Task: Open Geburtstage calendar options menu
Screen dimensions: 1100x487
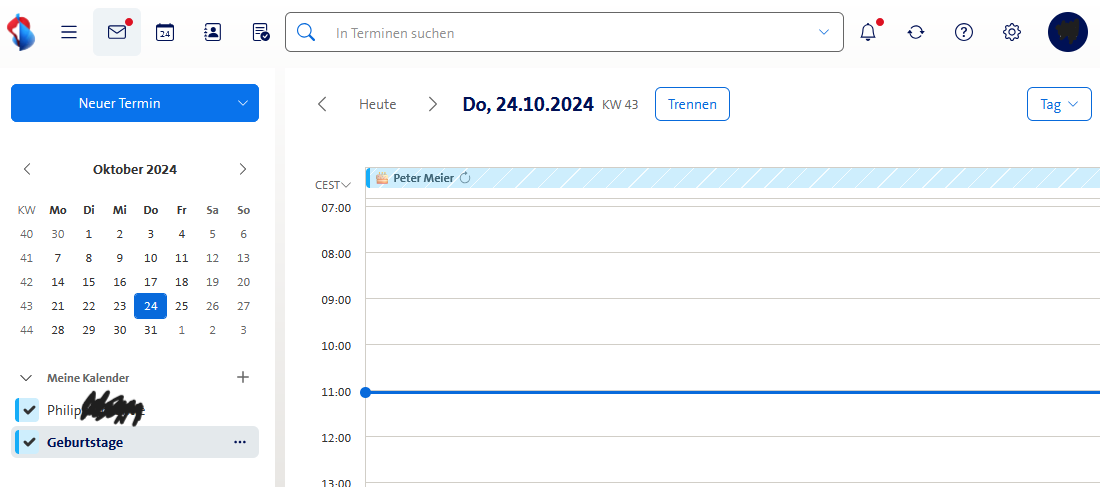Action: 239,442
